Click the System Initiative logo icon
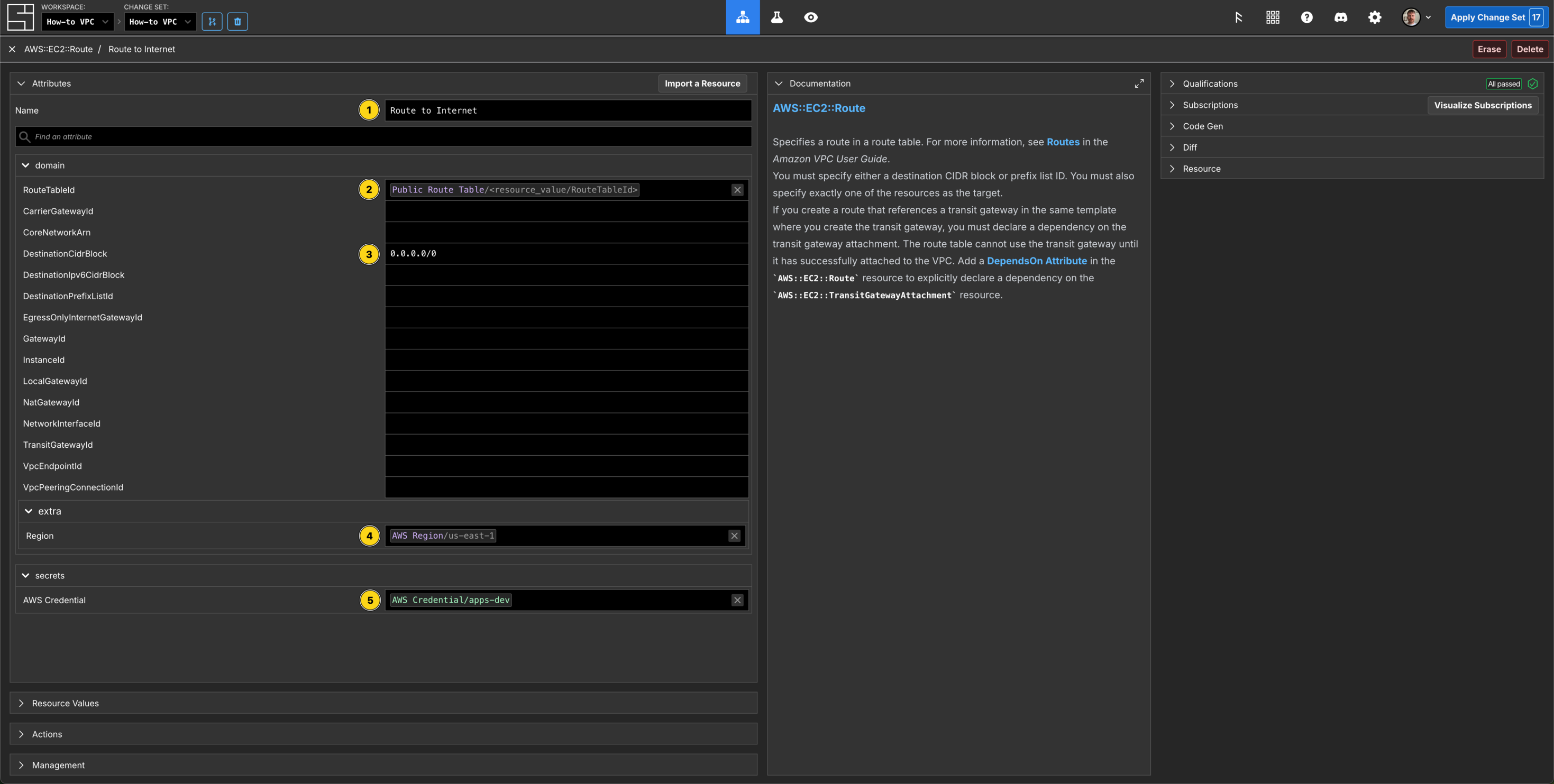 pos(20,17)
